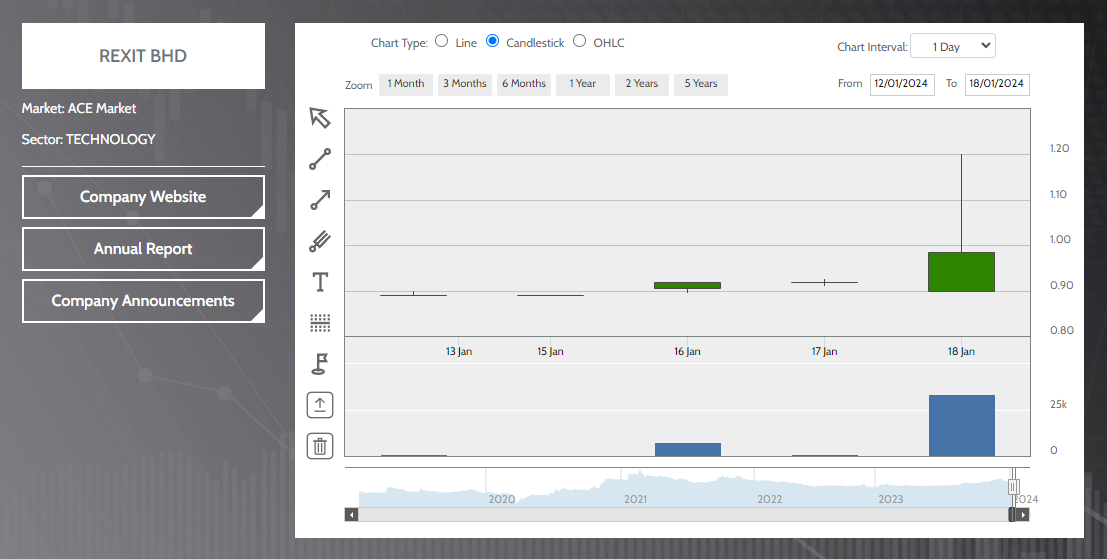The image size is (1107, 559).
Task: Click the navigator scroll right arrow
Action: pyautogui.click(x=1023, y=515)
